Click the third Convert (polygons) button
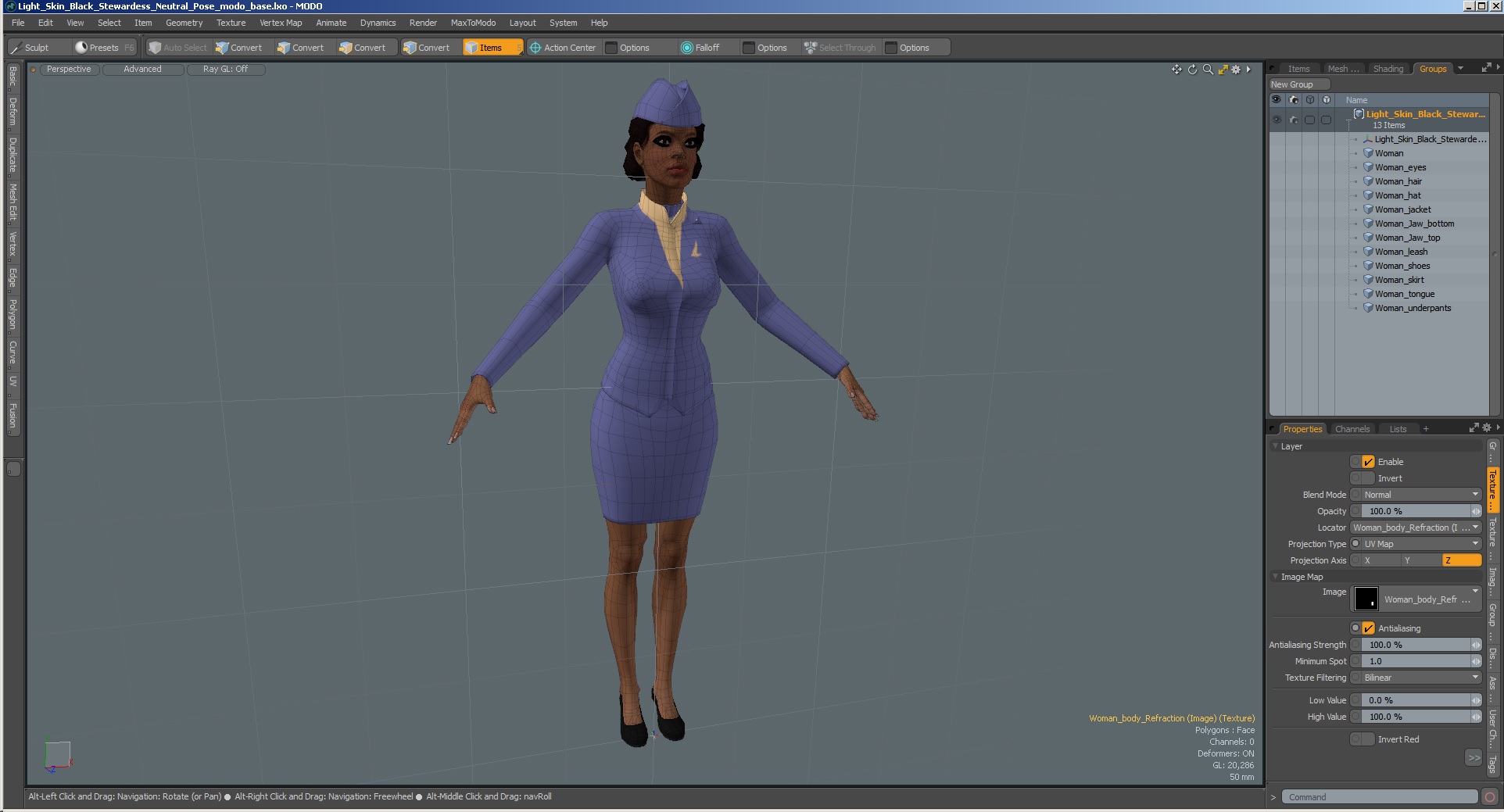This screenshot has height=812, width=1504. 363,48
